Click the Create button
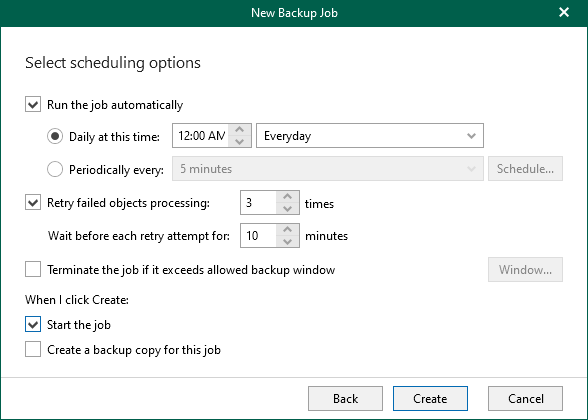The height and width of the screenshot is (420, 588). 430,398
